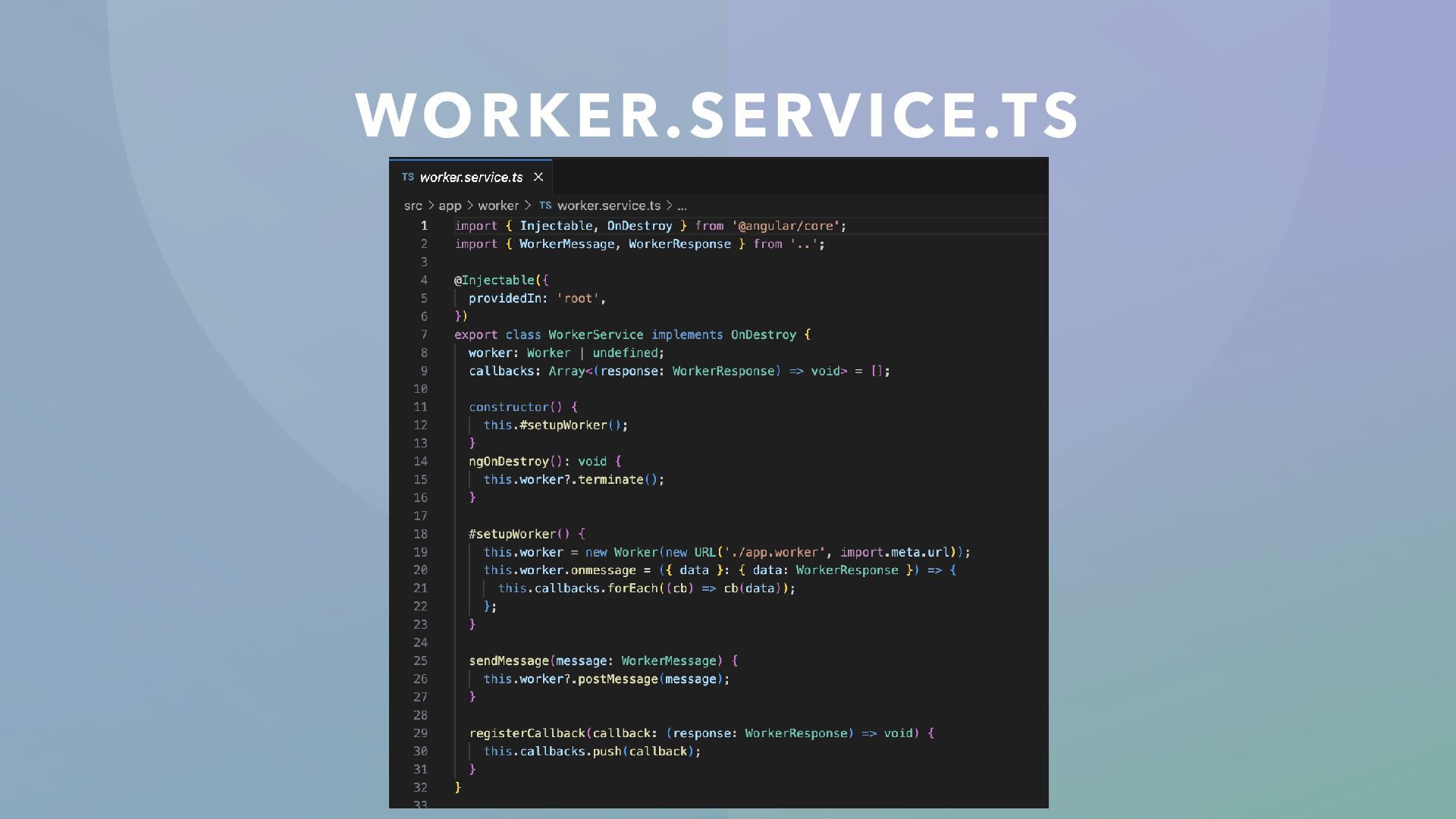Click the WorkerService class name
The image size is (1456, 819).
(x=595, y=334)
